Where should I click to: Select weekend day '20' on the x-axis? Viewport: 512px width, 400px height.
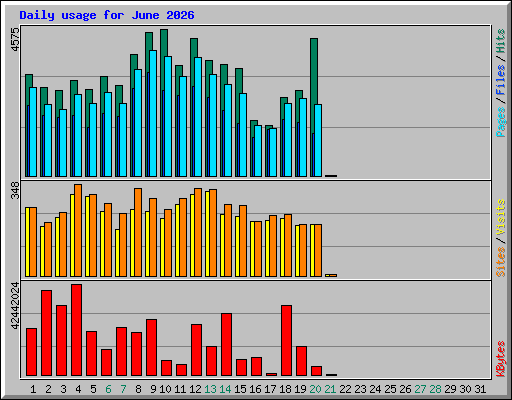tap(315, 389)
